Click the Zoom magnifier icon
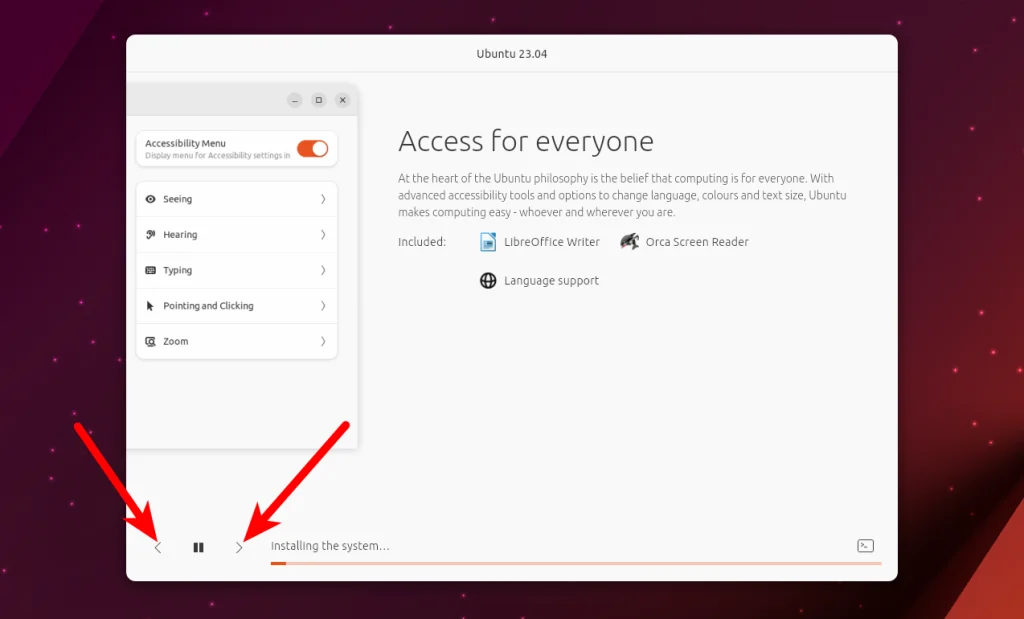 tap(152, 341)
